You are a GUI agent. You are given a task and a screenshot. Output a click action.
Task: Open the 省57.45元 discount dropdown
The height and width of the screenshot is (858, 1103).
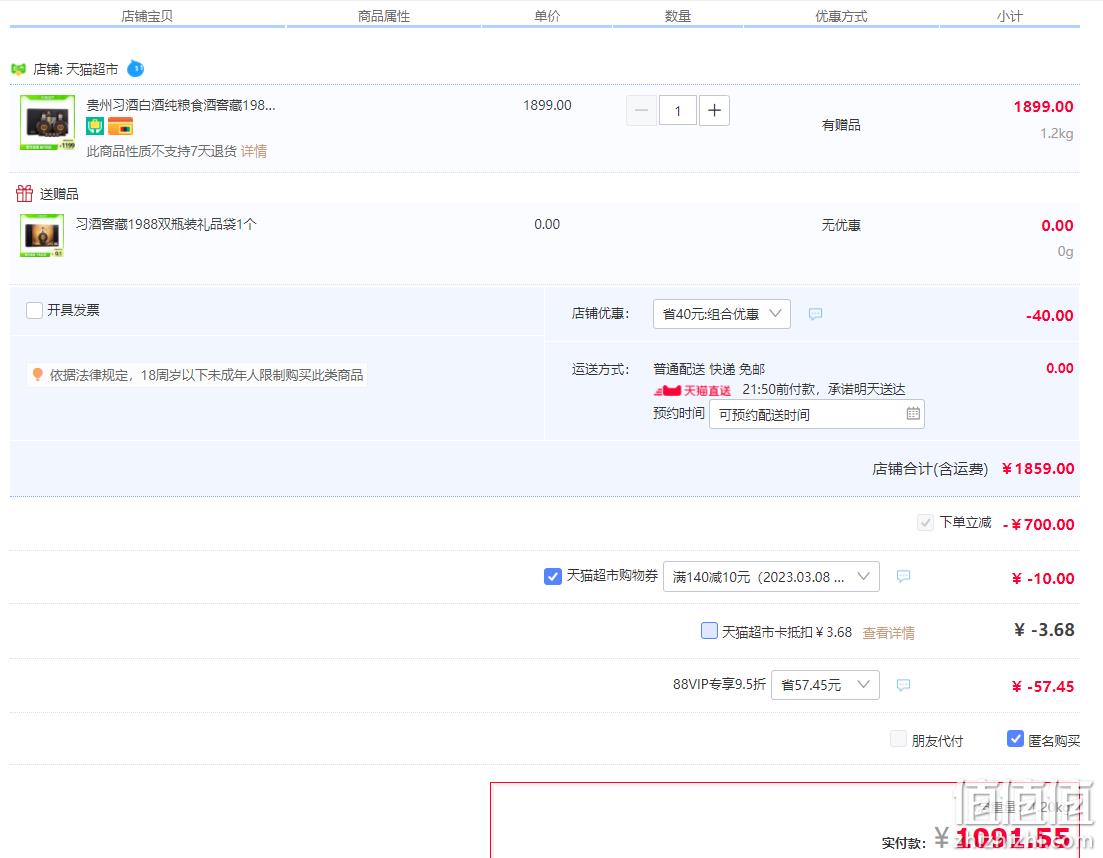click(825, 685)
